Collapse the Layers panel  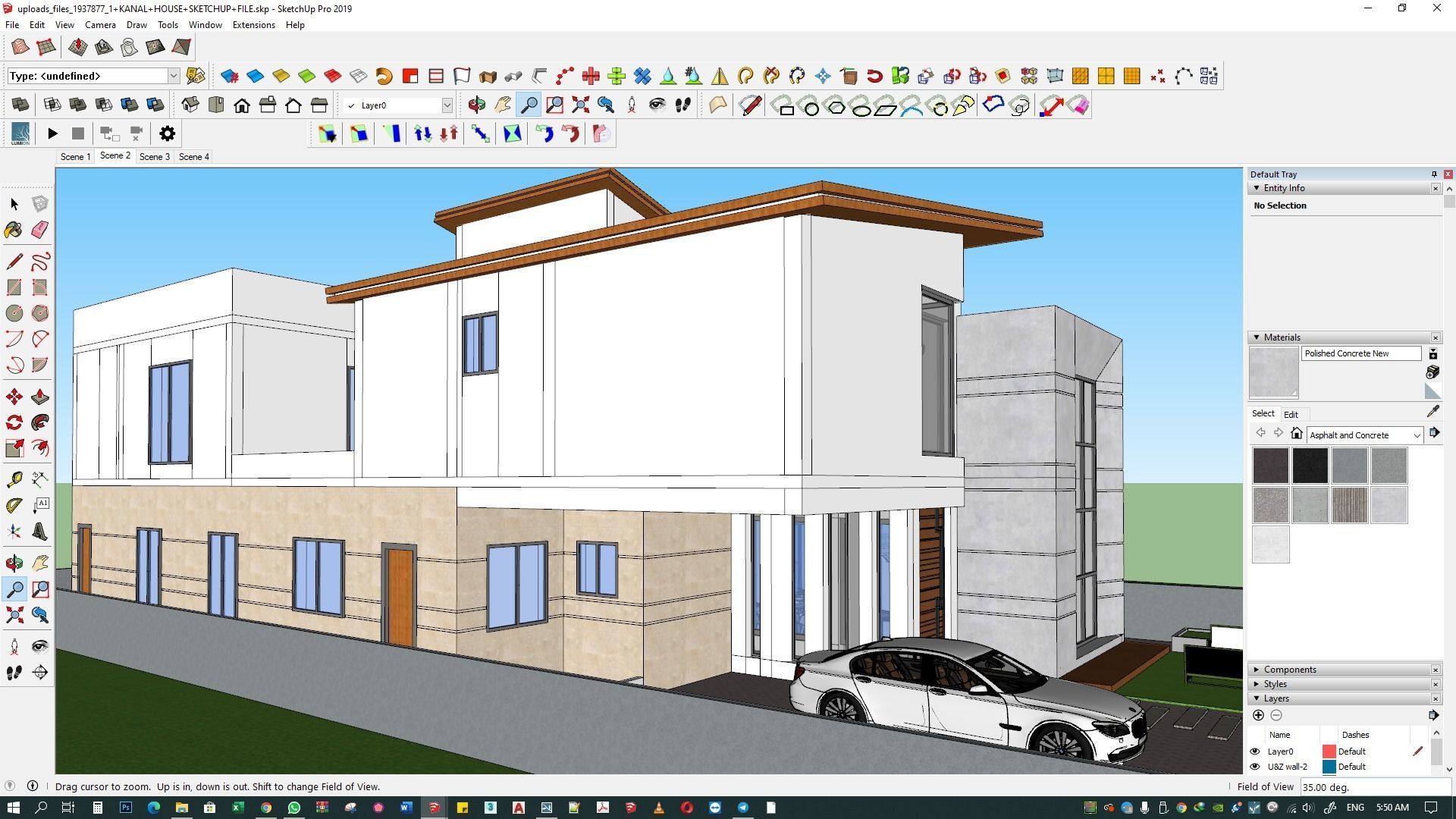click(x=1257, y=698)
